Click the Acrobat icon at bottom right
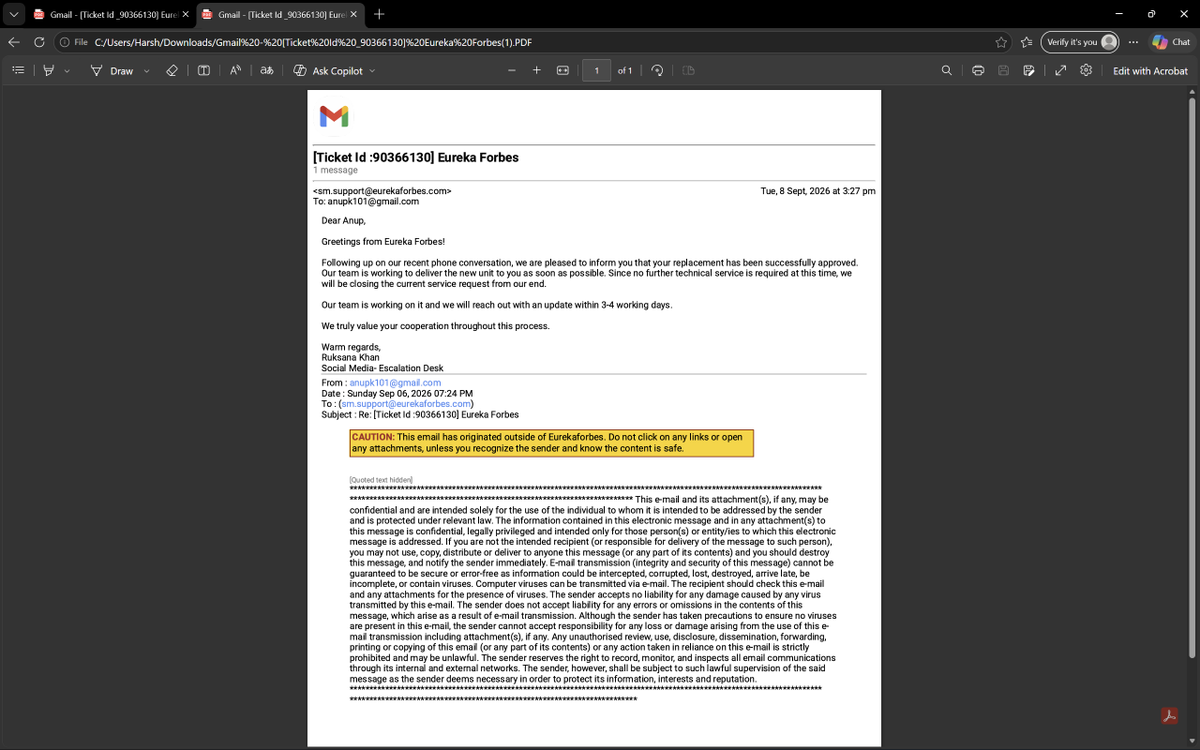 pyautogui.click(x=1169, y=715)
